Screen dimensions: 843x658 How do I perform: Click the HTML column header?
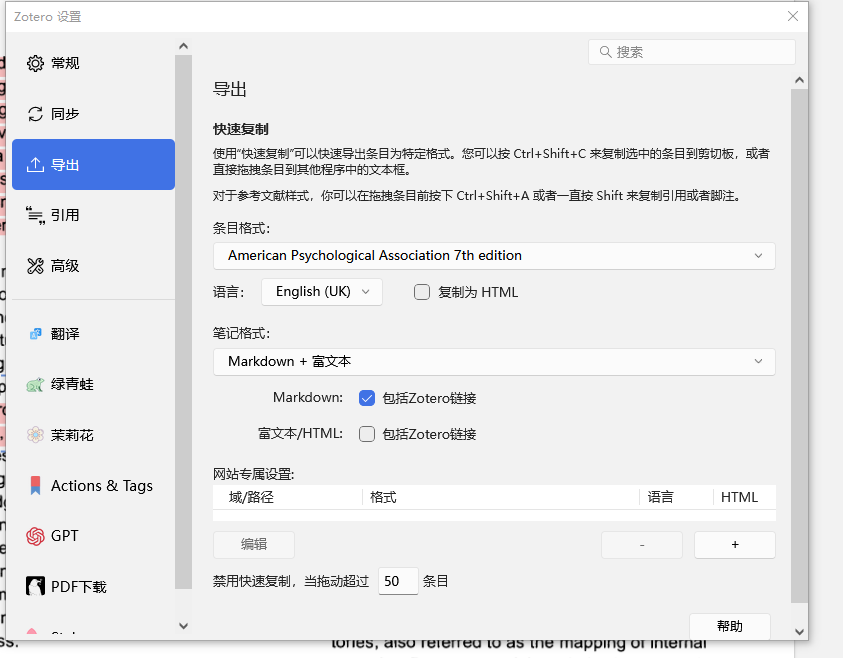[745, 497]
